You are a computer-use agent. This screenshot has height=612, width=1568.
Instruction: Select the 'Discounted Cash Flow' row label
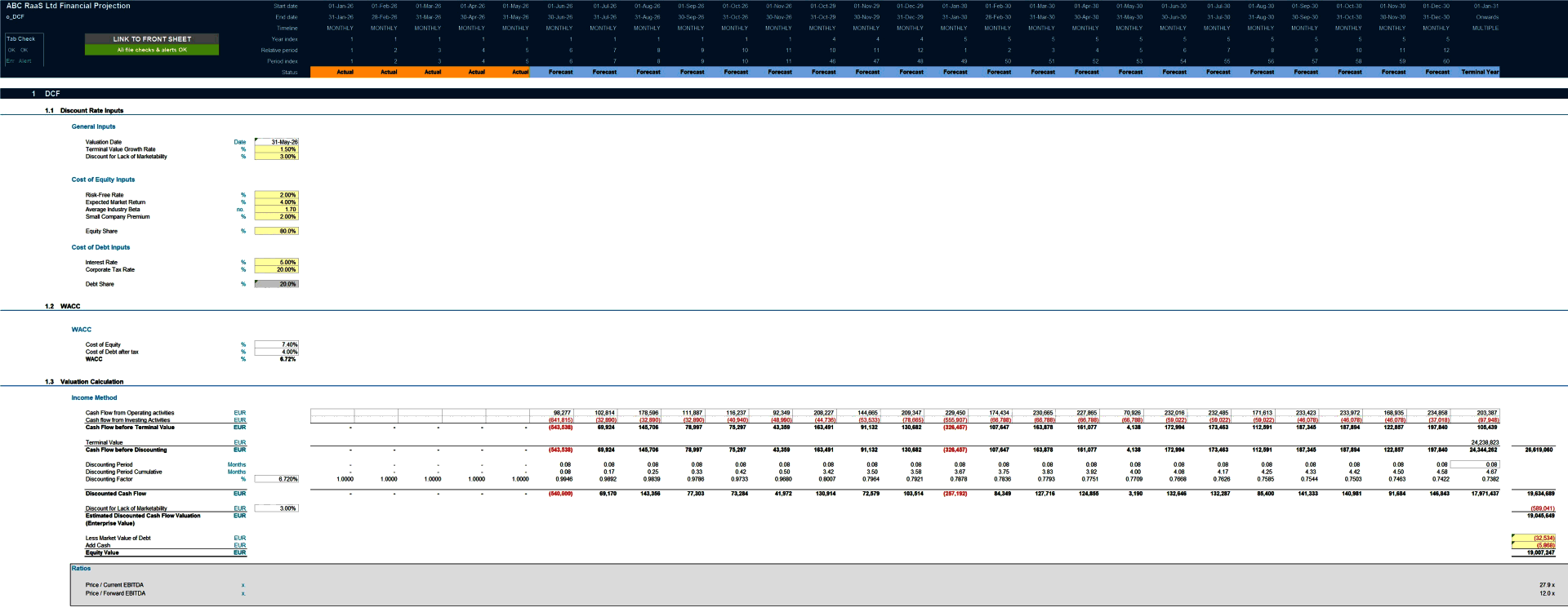(116, 494)
